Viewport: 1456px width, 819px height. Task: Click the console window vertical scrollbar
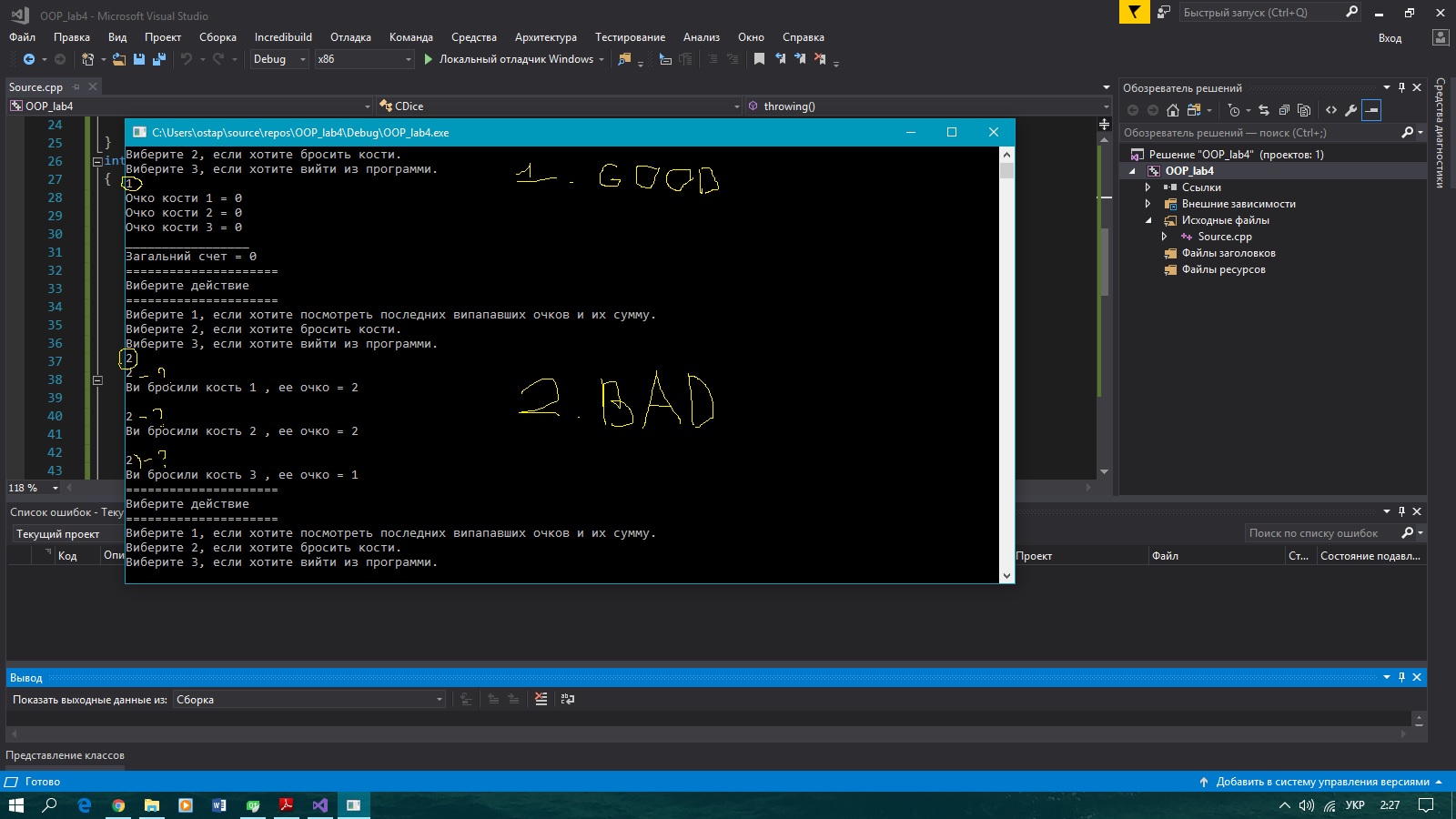pyautogui.click(x=1006, y=364)
